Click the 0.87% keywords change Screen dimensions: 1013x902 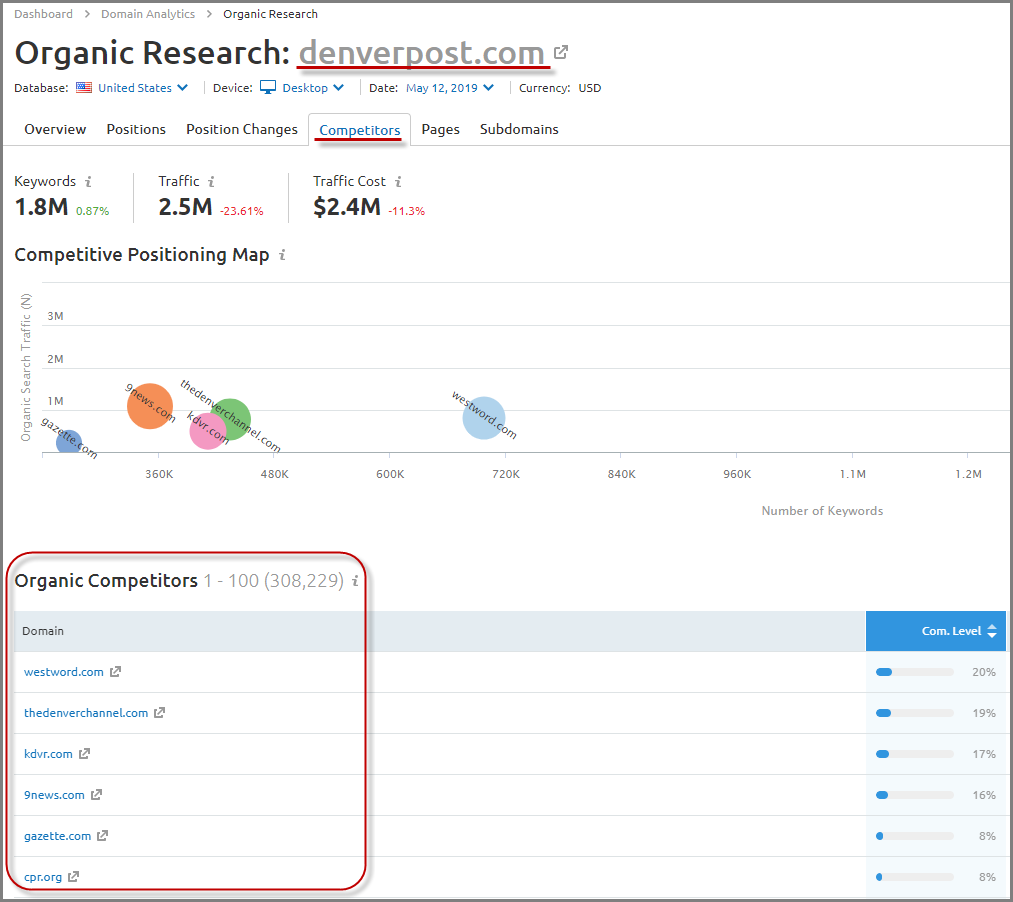click(92, 211)
